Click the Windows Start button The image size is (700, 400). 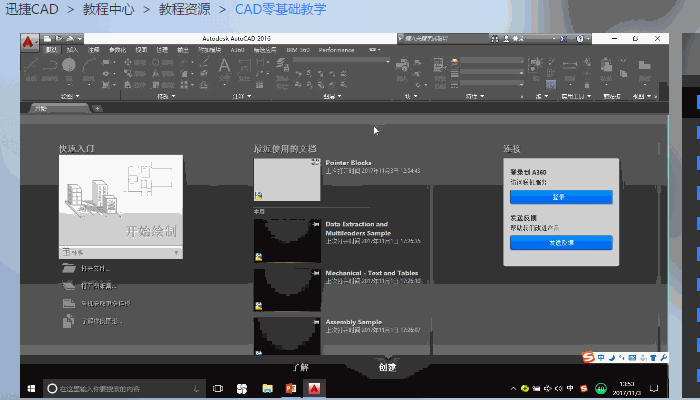tap(31, 388)
